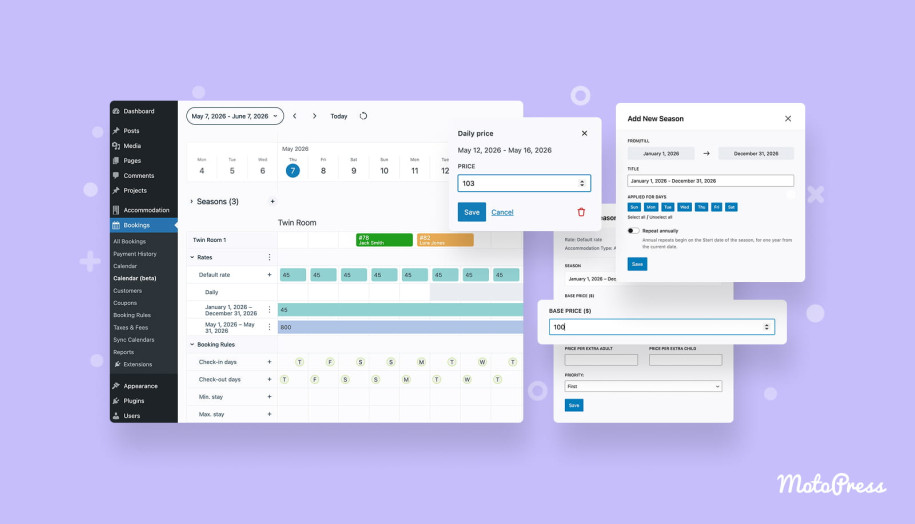Image resolution: width=915 pixels, height=524 pixels.
Task: Open the date range dropdown
Action: point(235,116)
